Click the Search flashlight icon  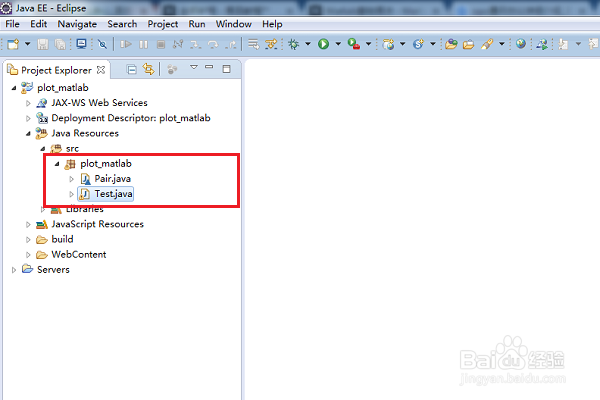487,44
